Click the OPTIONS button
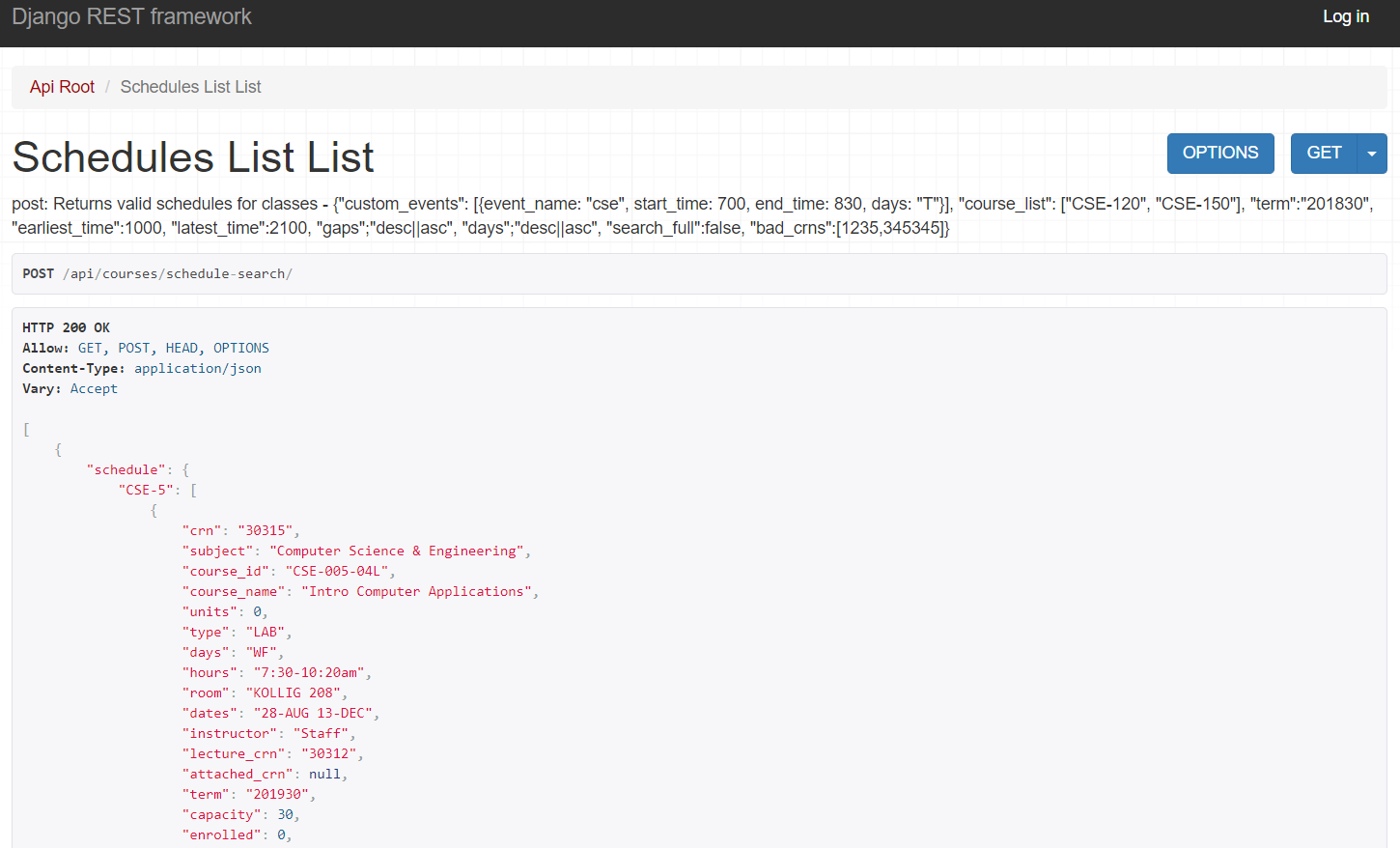 (x=1220, y=154)
